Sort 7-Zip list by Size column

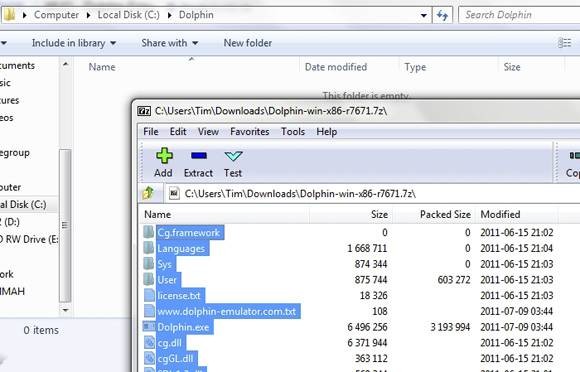point(351,214)
